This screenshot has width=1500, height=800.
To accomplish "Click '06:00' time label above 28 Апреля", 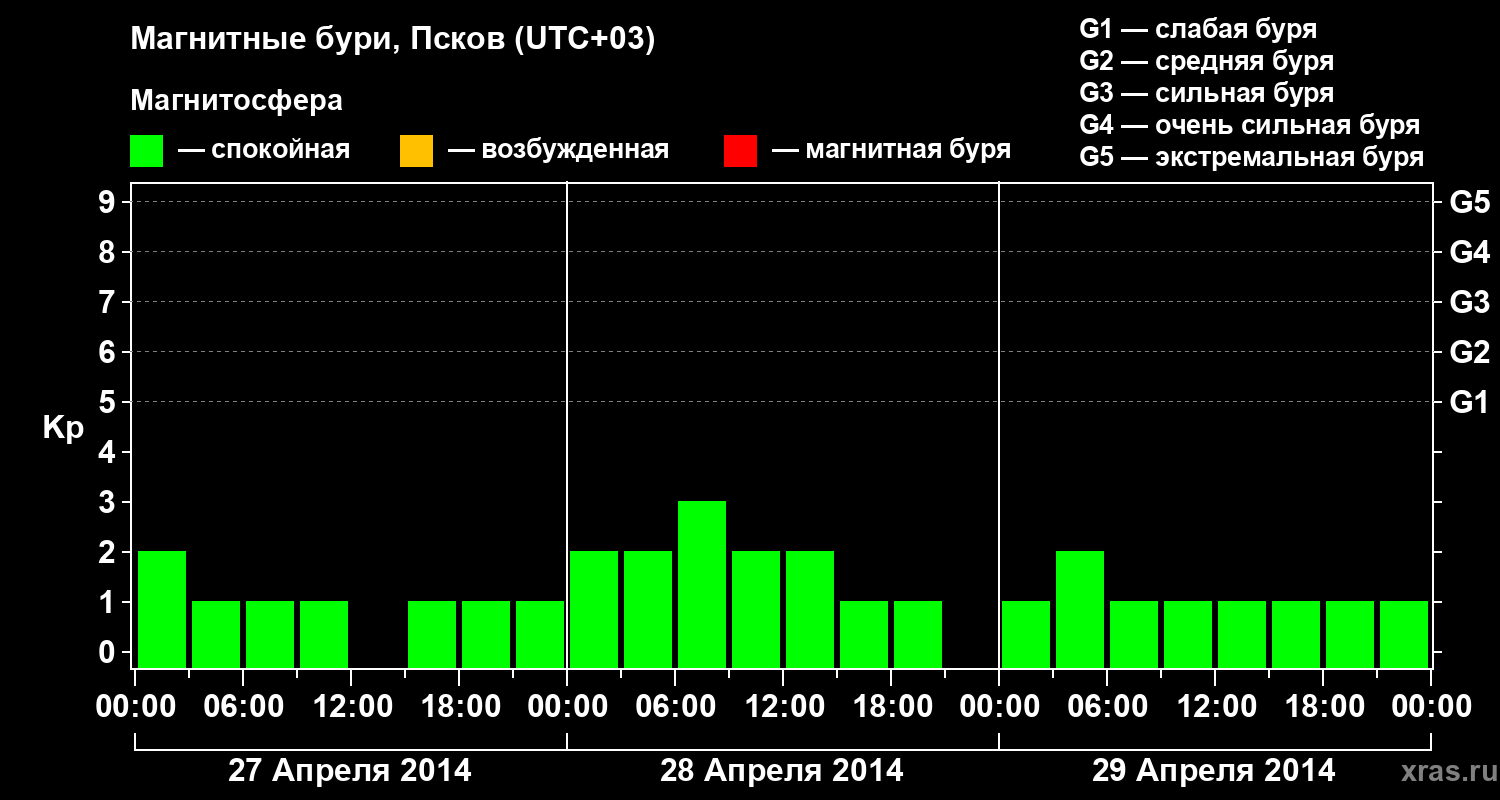I will 675,707.
